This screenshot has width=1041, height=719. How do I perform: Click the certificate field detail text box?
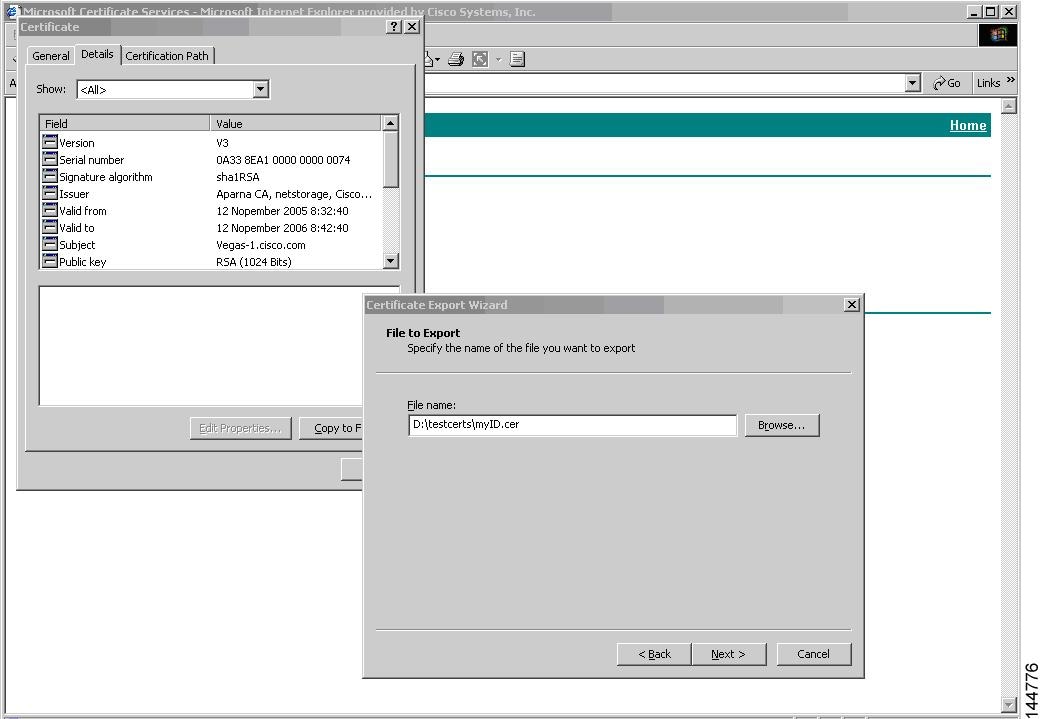click(x=201, y=345)
